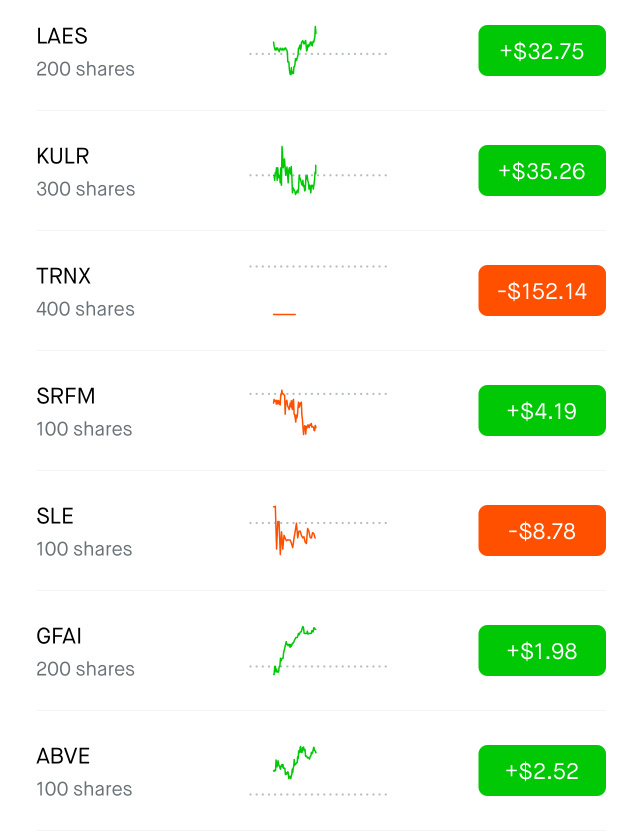This screenshot has width=642, height=834.
Task: Tap the GFAI +$1.98 gain button
Action: click(x=542, y=650)
